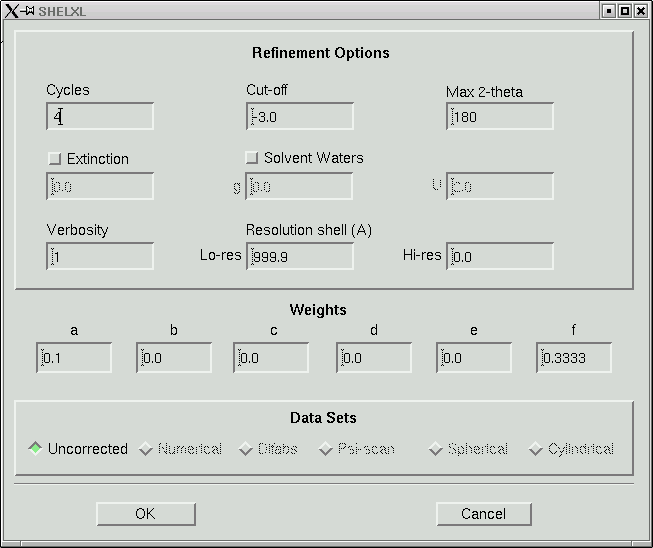This screenshot has height=548, width=653.
Task: Minimize the SHELXL window
Action: click(x=609, y=11)
